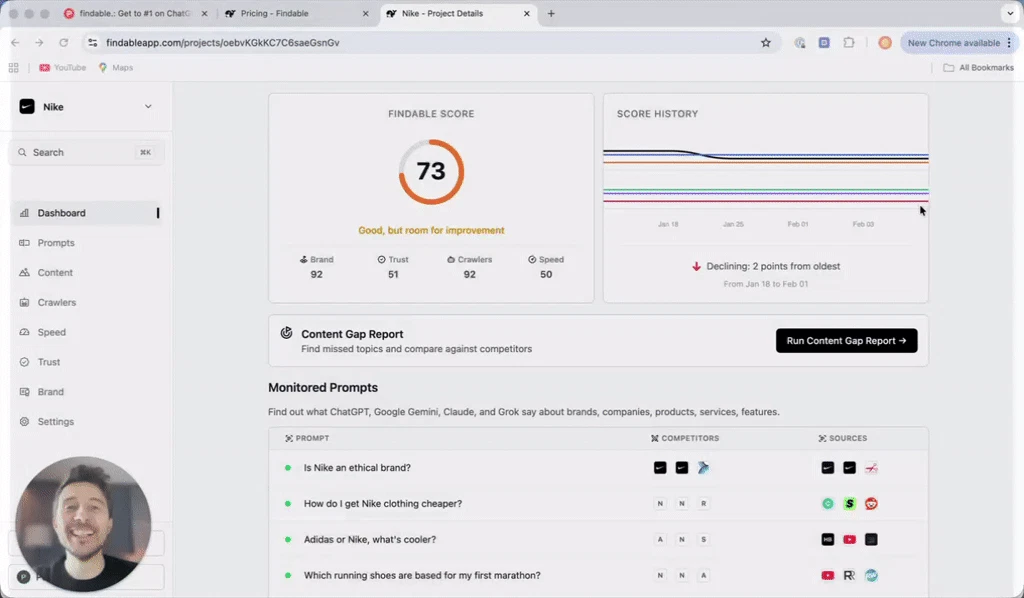Open the Chrome apps grid icon
Image resolution: width=1024 pixels, height=598 pixels.
[13, 67]
